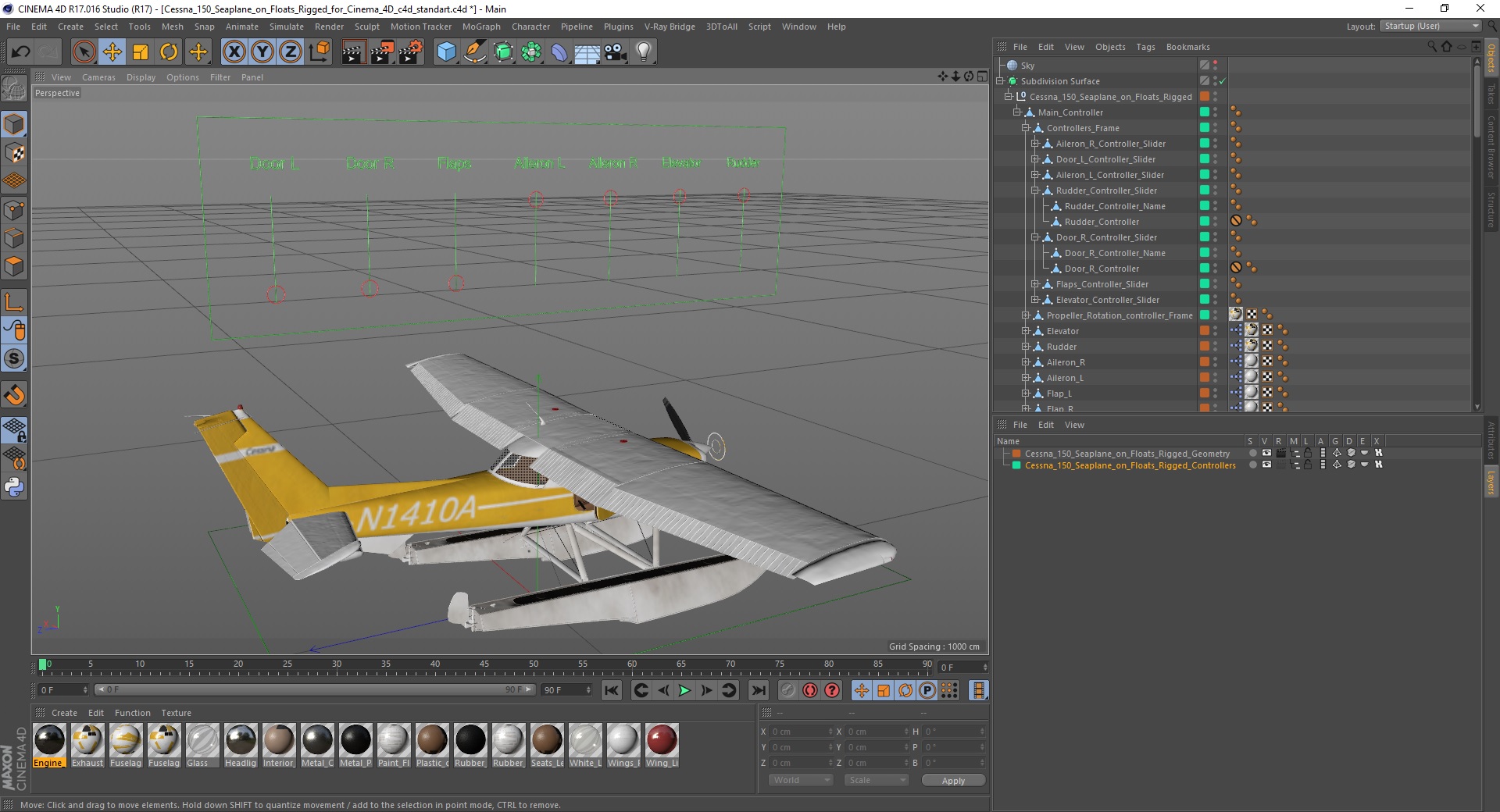Open material manager Texture menu

point(176,713)
